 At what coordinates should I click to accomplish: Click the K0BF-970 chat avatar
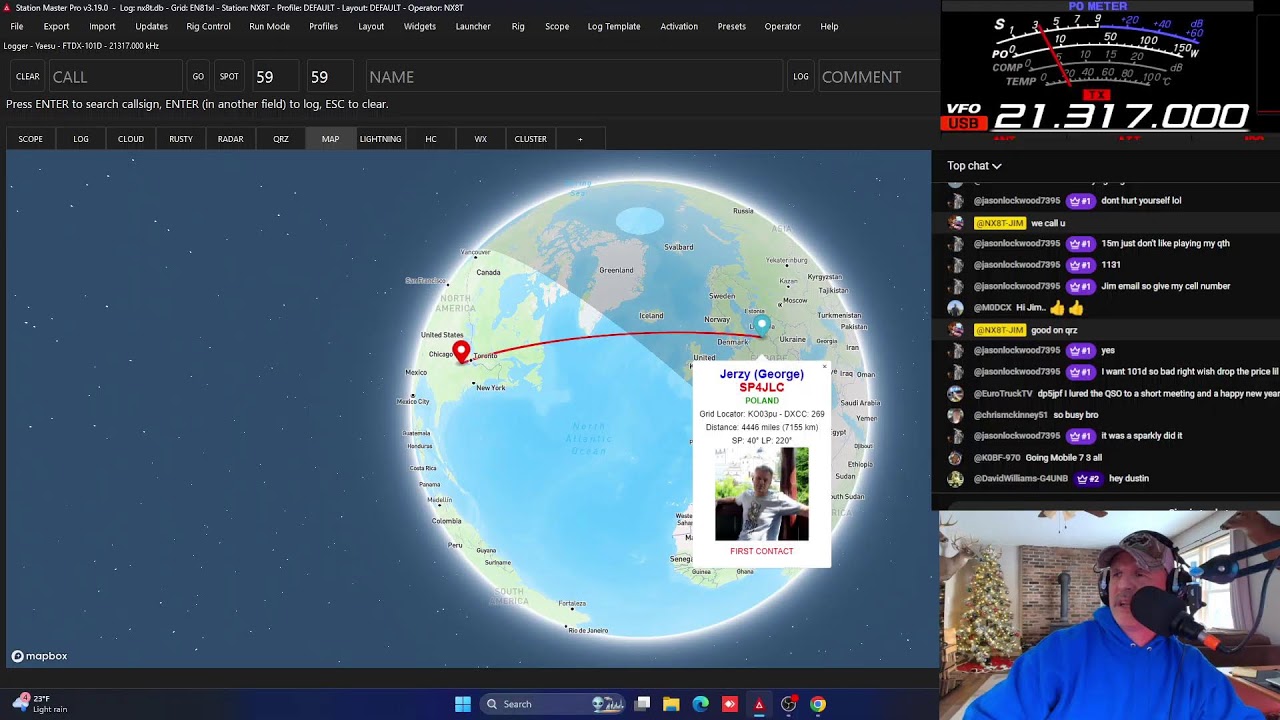tap(955, 458)
